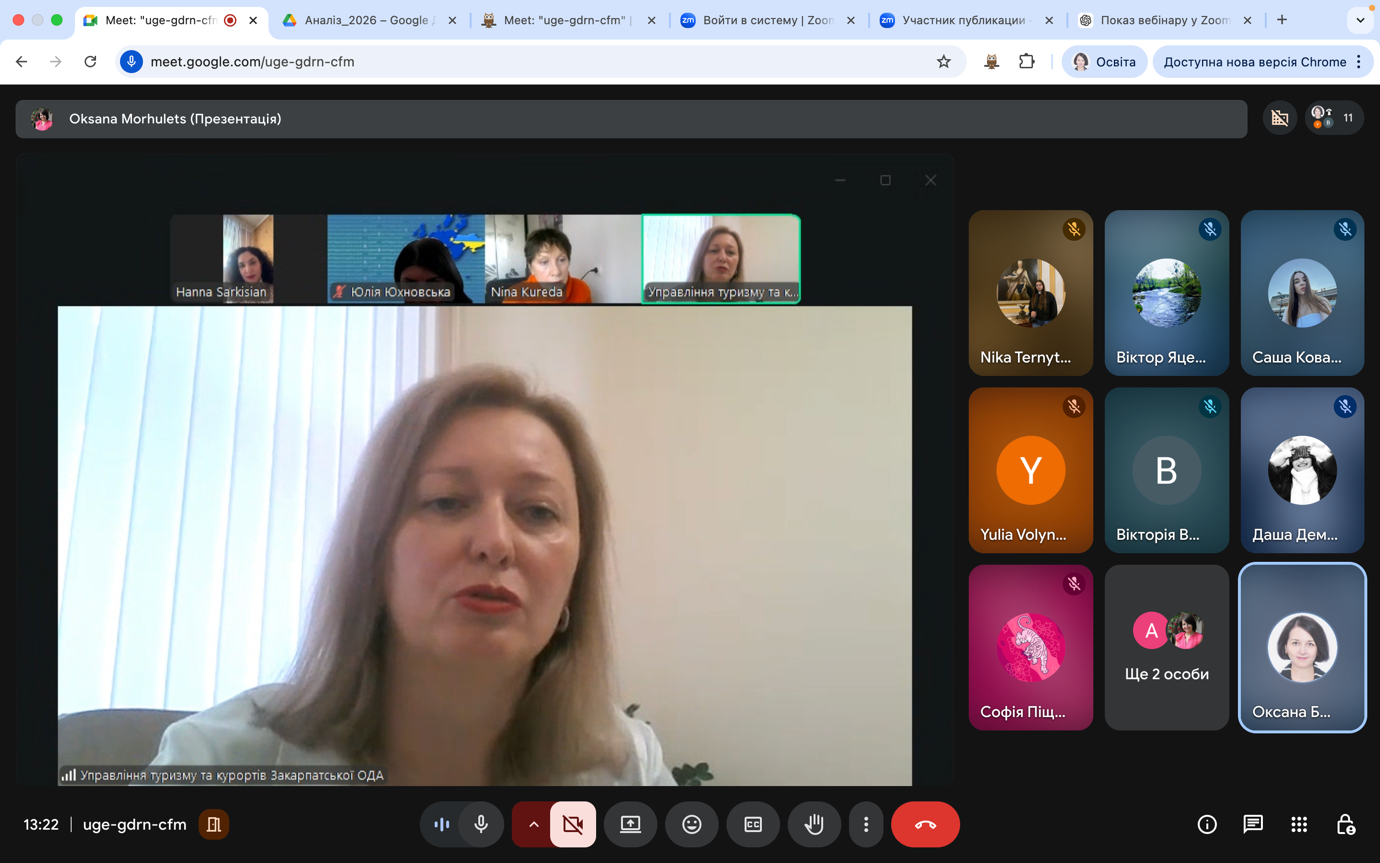Maximize the shared presentation window

point(885,180)
